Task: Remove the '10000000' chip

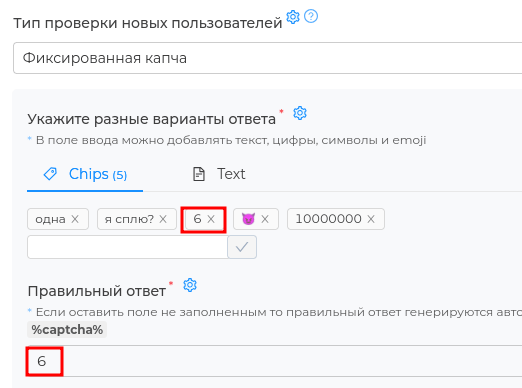Action: click(x=371, y=219)
